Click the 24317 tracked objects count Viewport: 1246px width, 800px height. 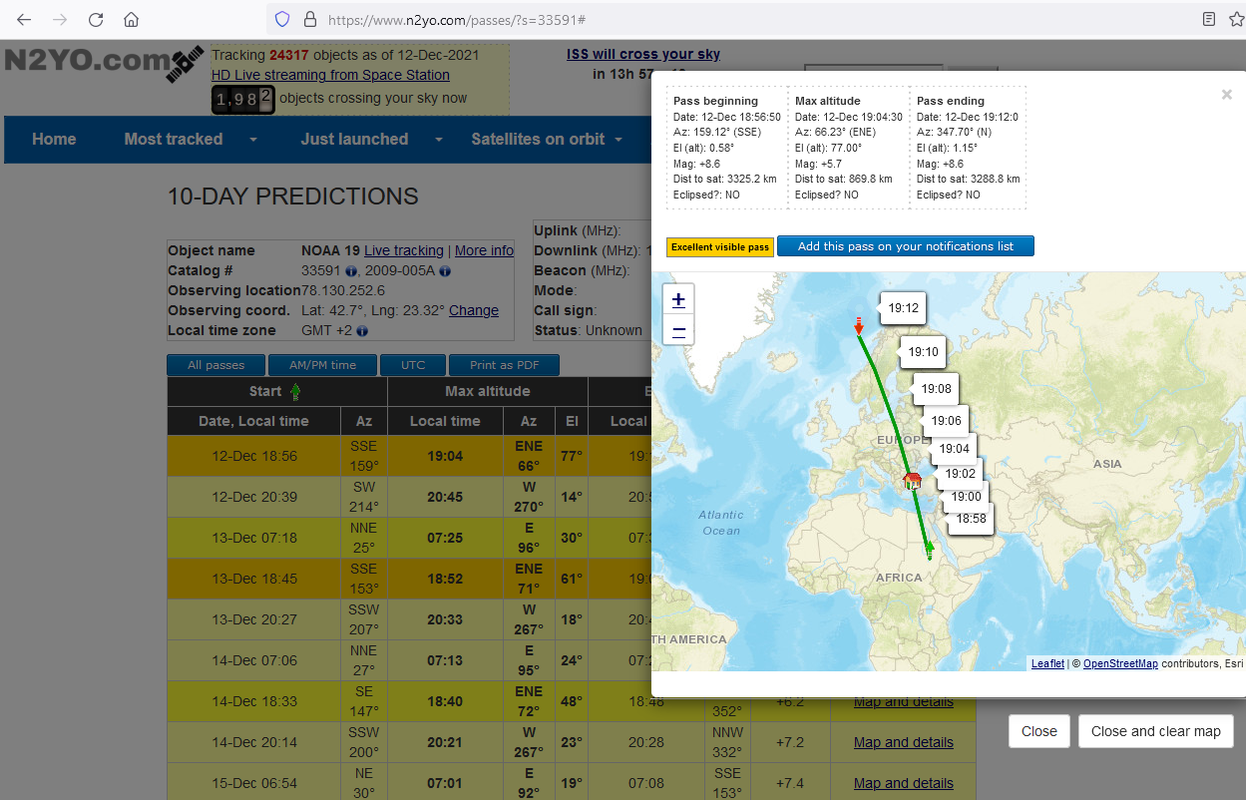(289, 55)
